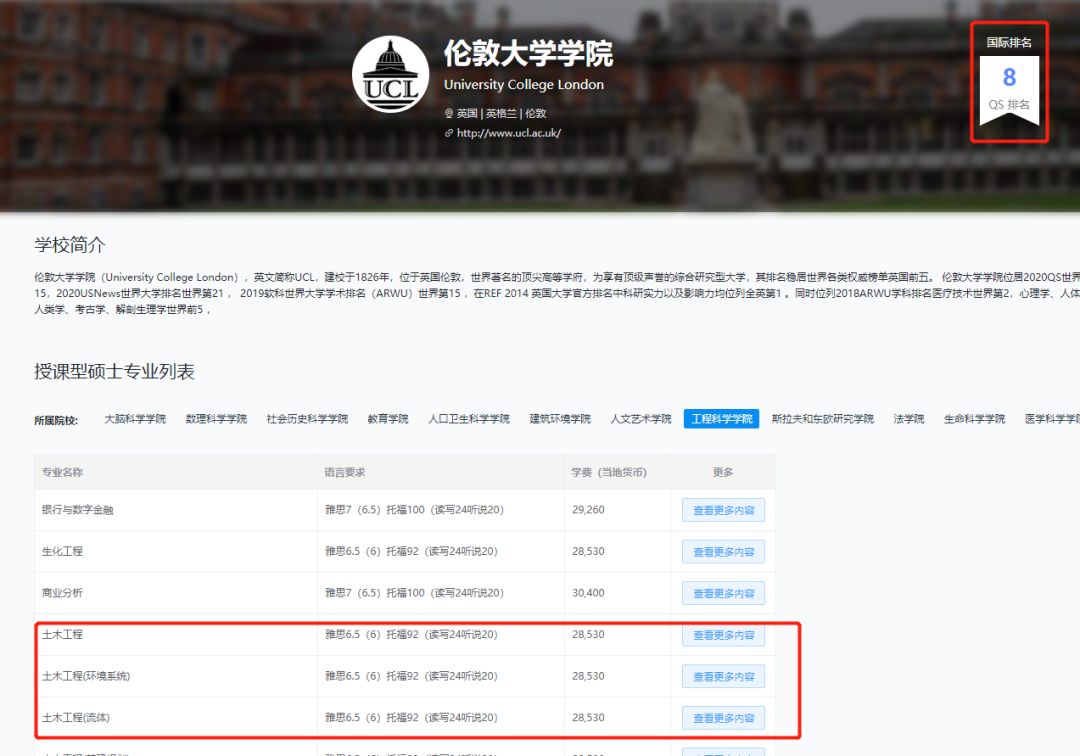Click the 国际排名 label
This screenshot has height=756, width=1080.
[1009, 42]
